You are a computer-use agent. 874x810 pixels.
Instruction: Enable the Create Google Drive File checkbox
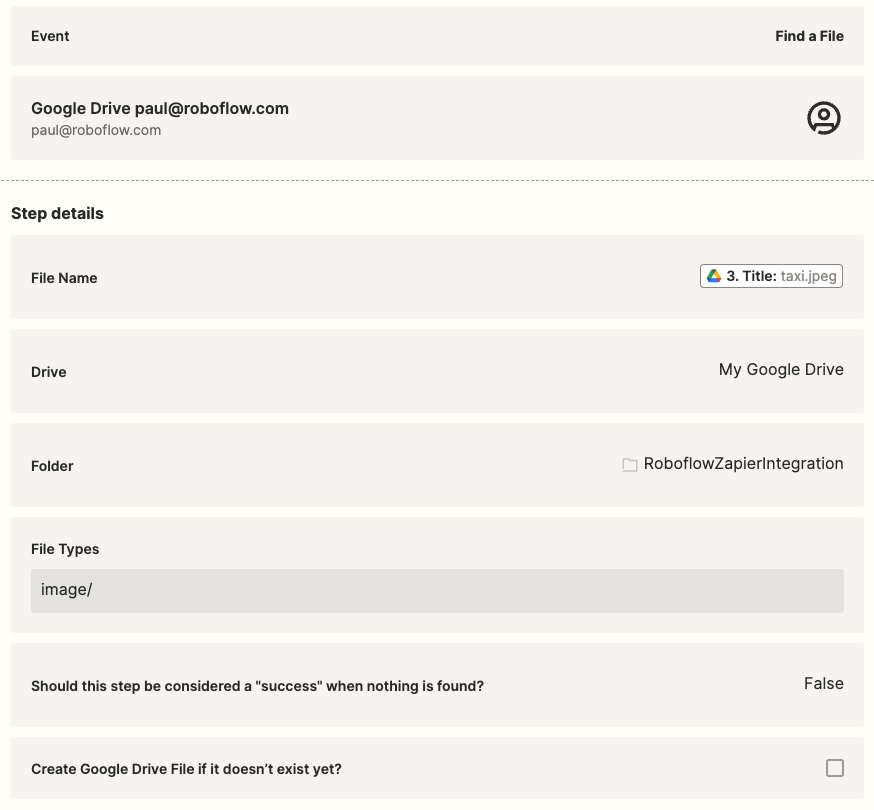point(835,768)
